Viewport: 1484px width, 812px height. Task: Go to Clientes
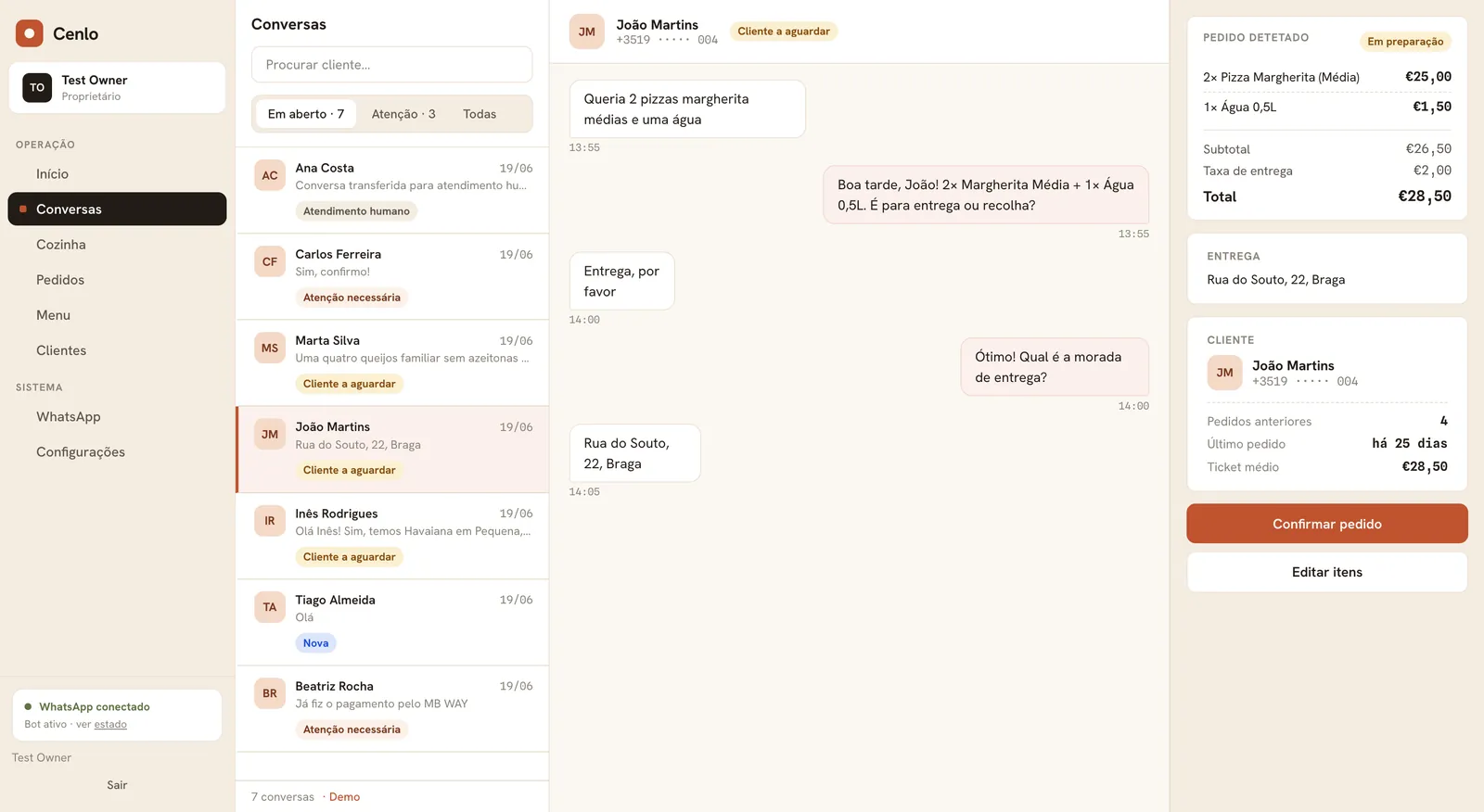tap(117, 350)
